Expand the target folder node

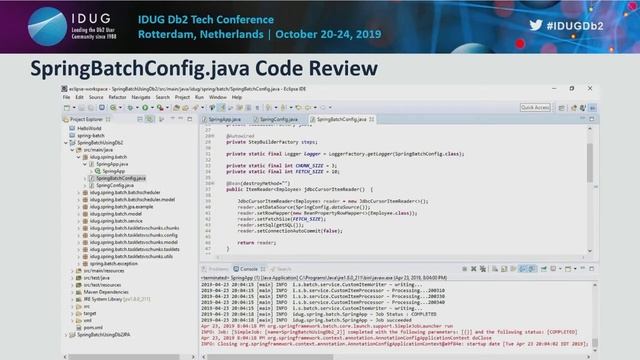point(73,313)
